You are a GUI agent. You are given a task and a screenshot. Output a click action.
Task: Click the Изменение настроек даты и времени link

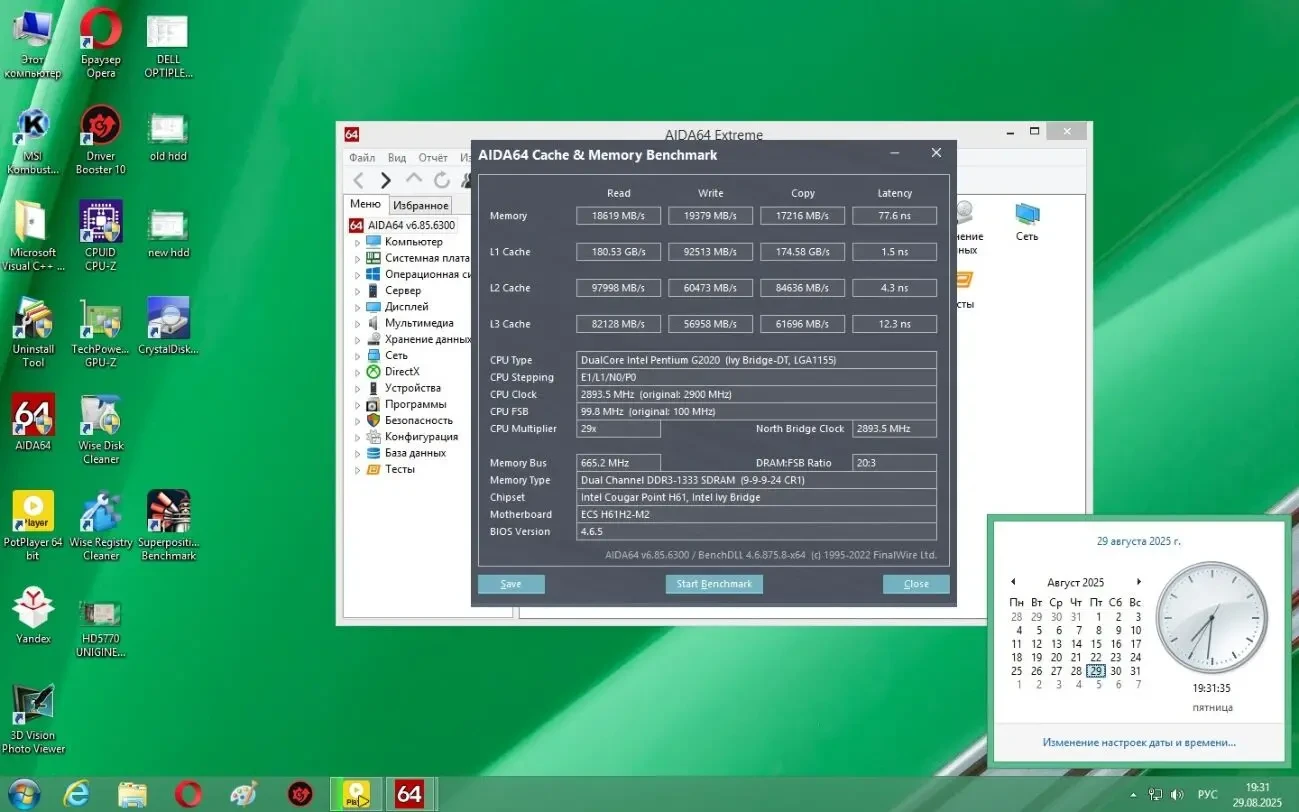pyautogui.click(x=1138, y=742)
